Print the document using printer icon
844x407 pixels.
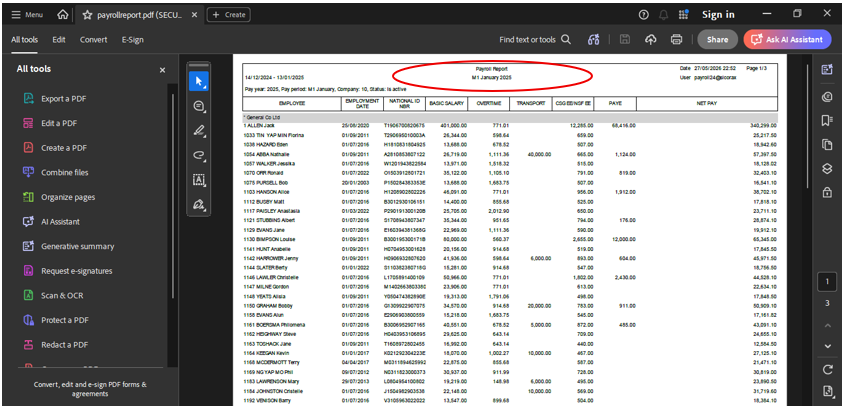point(677,39)
